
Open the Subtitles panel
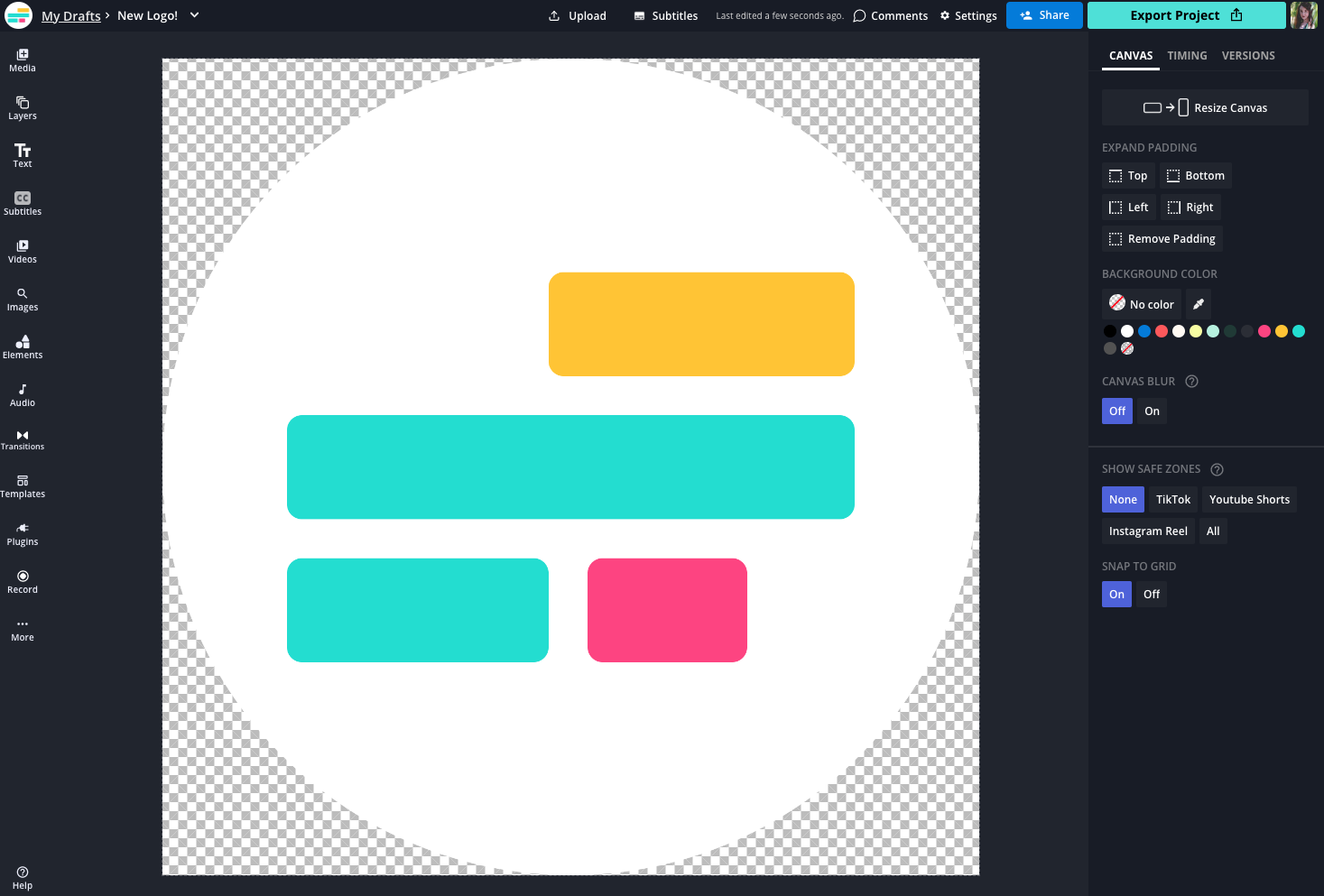coord(22,203)
